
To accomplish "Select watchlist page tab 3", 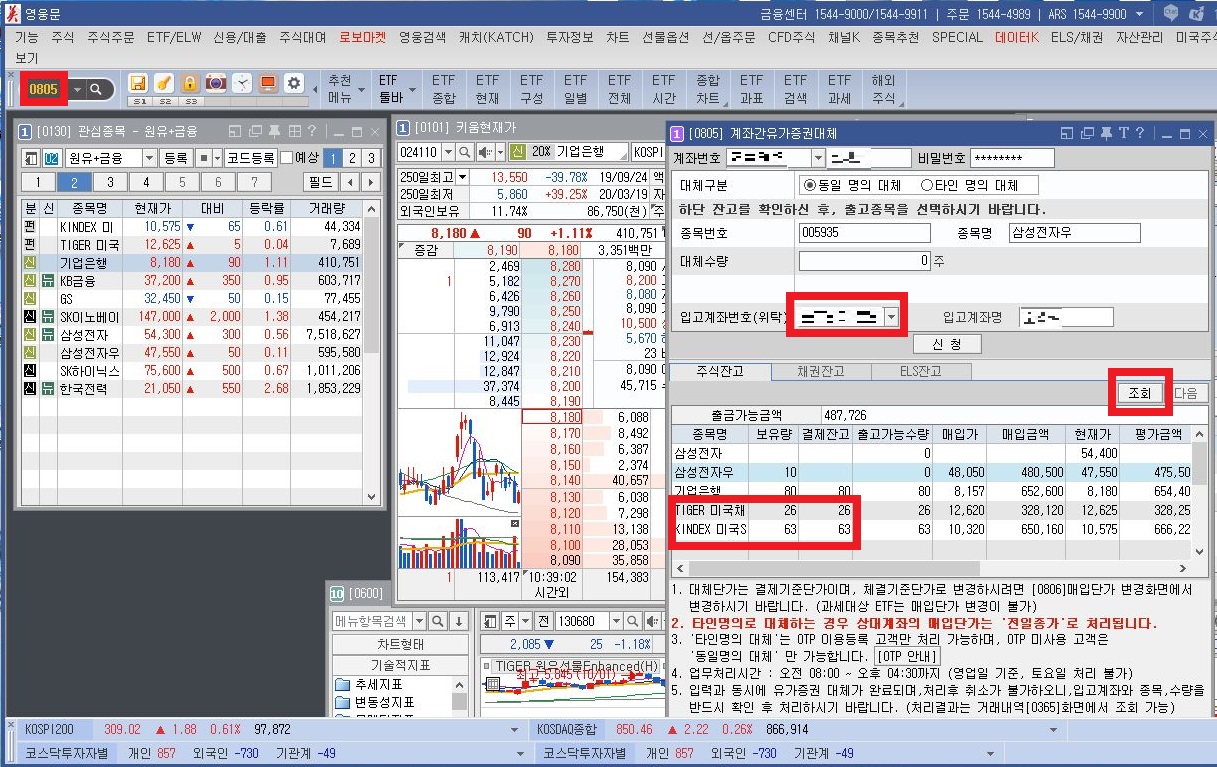I will click(x=109, y=182).
